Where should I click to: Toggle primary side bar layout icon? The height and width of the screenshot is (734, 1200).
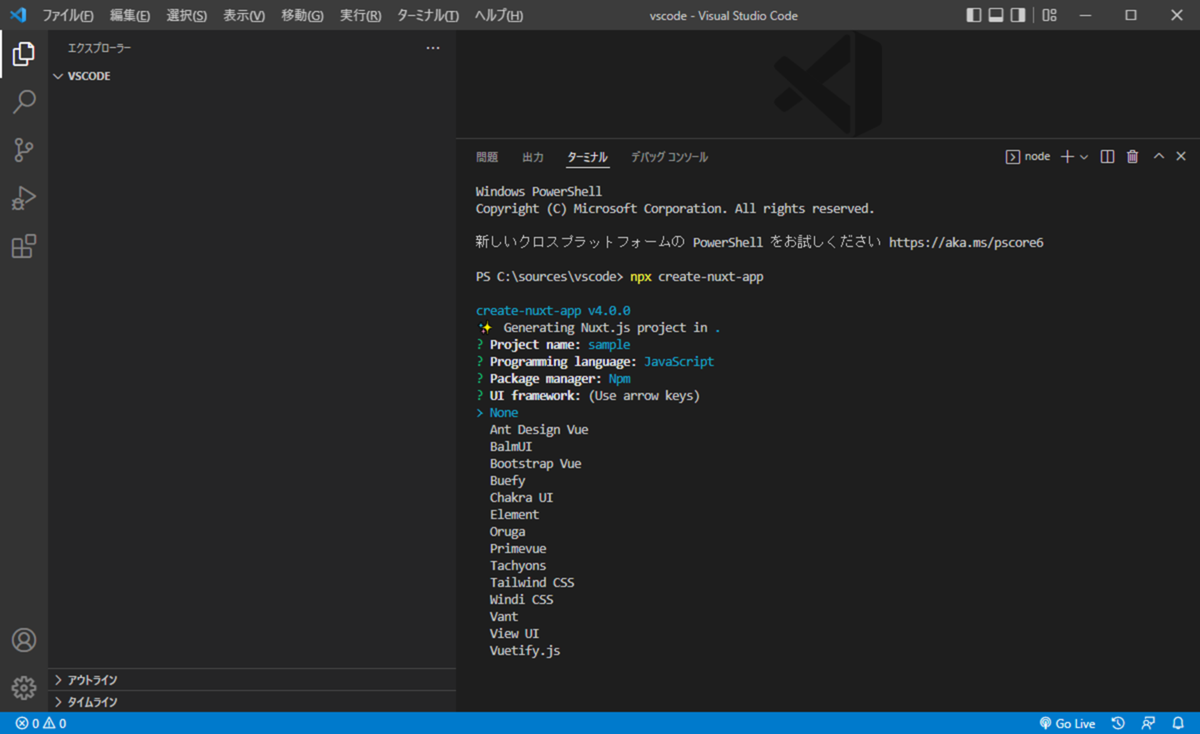pos(974,15)
